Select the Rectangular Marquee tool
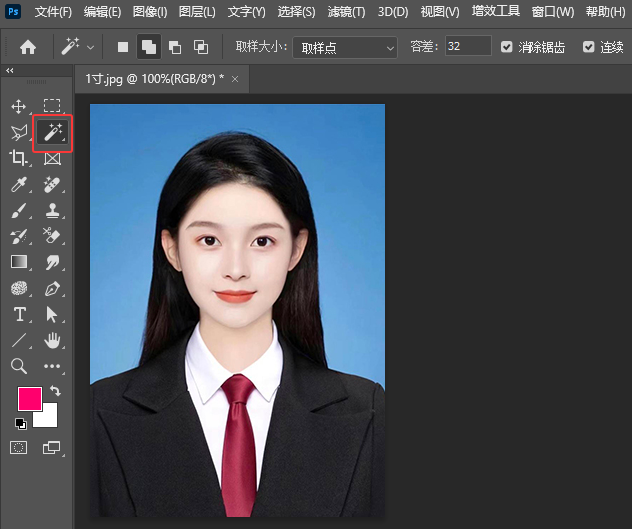Viewport: 632px width, 529px height. [x=52, y=106]
